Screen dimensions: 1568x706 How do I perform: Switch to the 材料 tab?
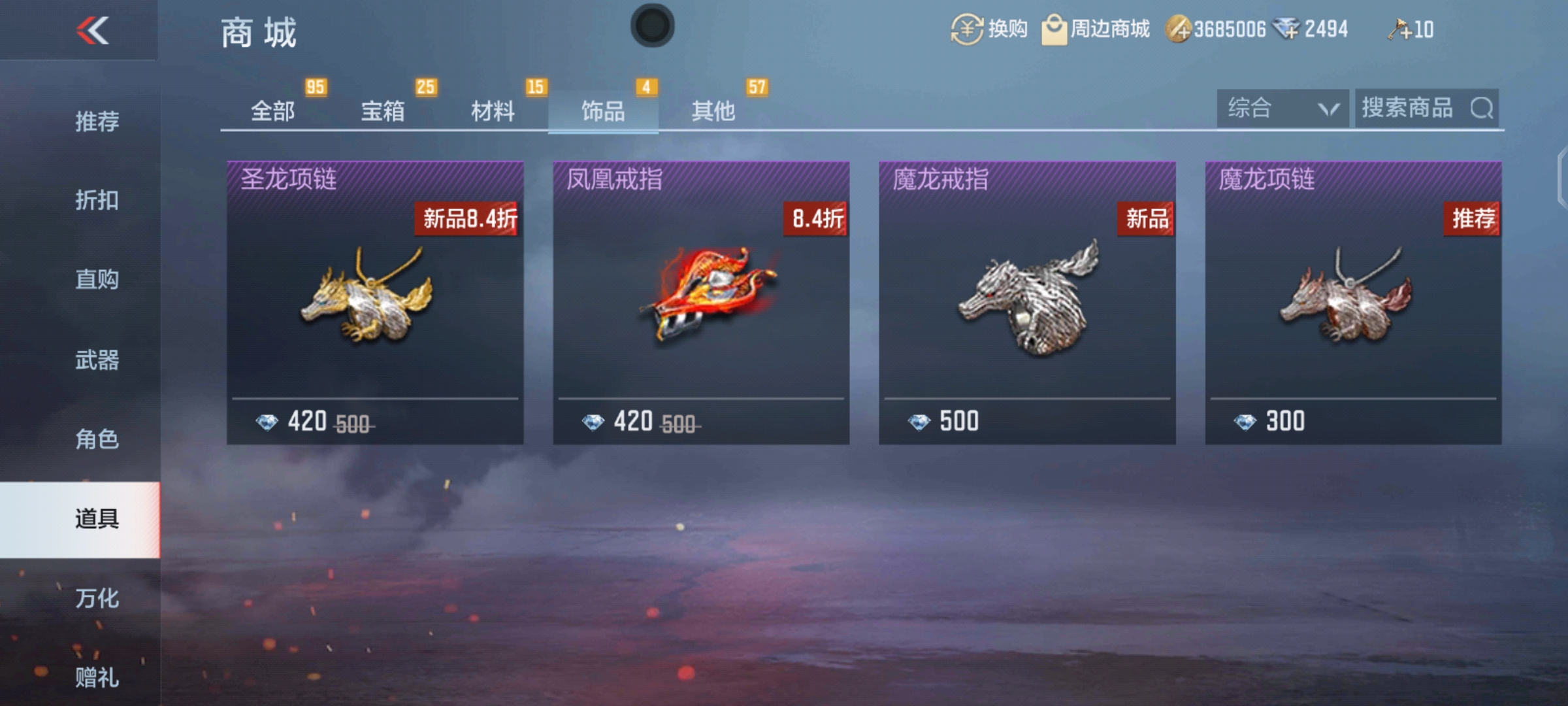click(493, 110)
